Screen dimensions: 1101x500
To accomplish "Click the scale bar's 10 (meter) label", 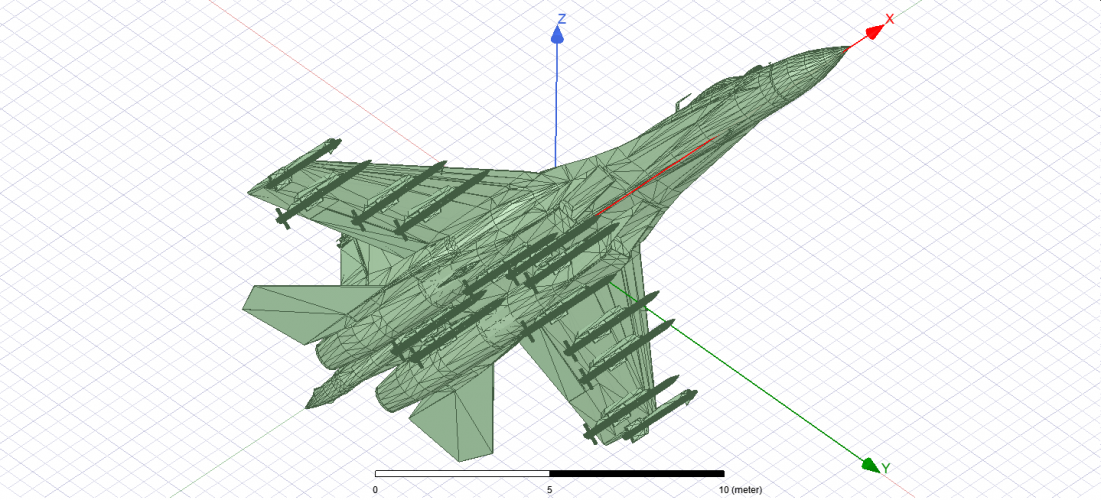I will tap(740, 489).
